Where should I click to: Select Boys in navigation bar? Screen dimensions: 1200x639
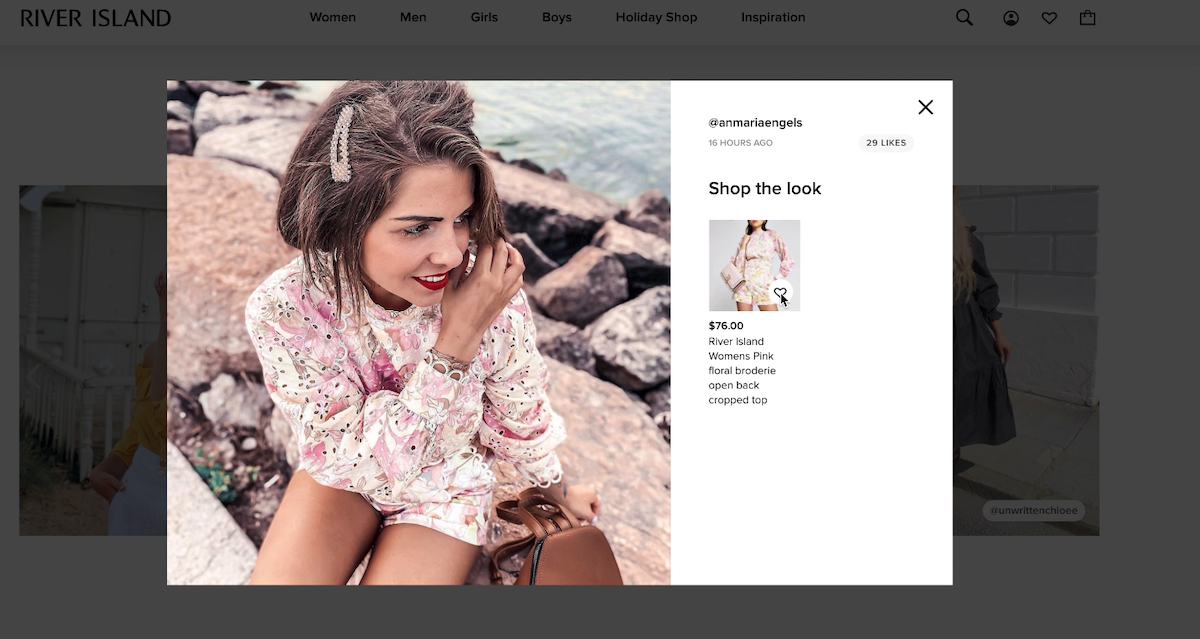(x=557, y=17)
